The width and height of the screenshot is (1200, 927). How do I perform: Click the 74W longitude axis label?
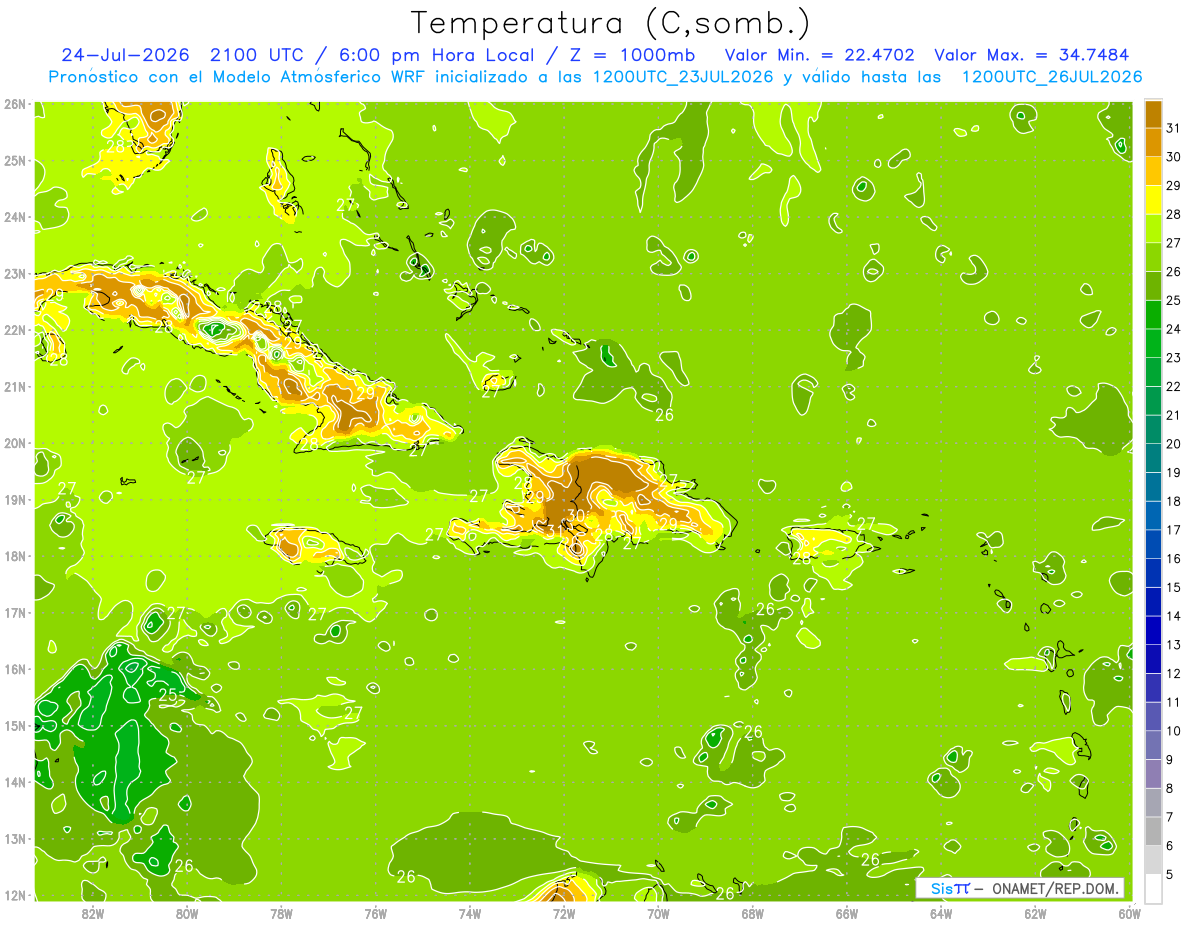[x=470, y=913]
